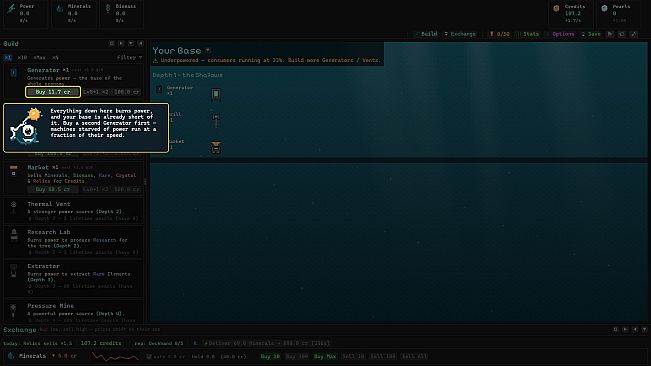Viewport: 651px width, 366px height.
Task: Select the x% purchase multiplier
Action: tap(55, 57)
